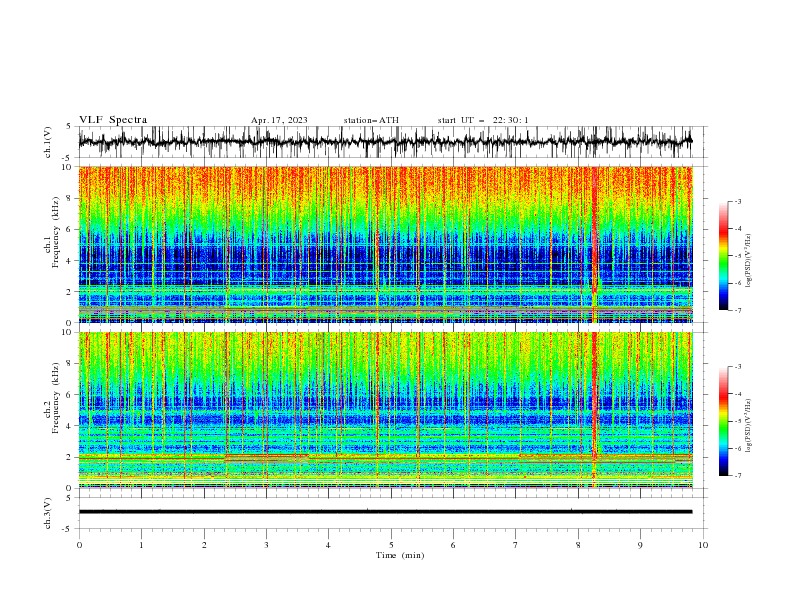Screen dimensions: 792x612
Task: Click the 'VLF Spectra' title text
Action: 113,120
